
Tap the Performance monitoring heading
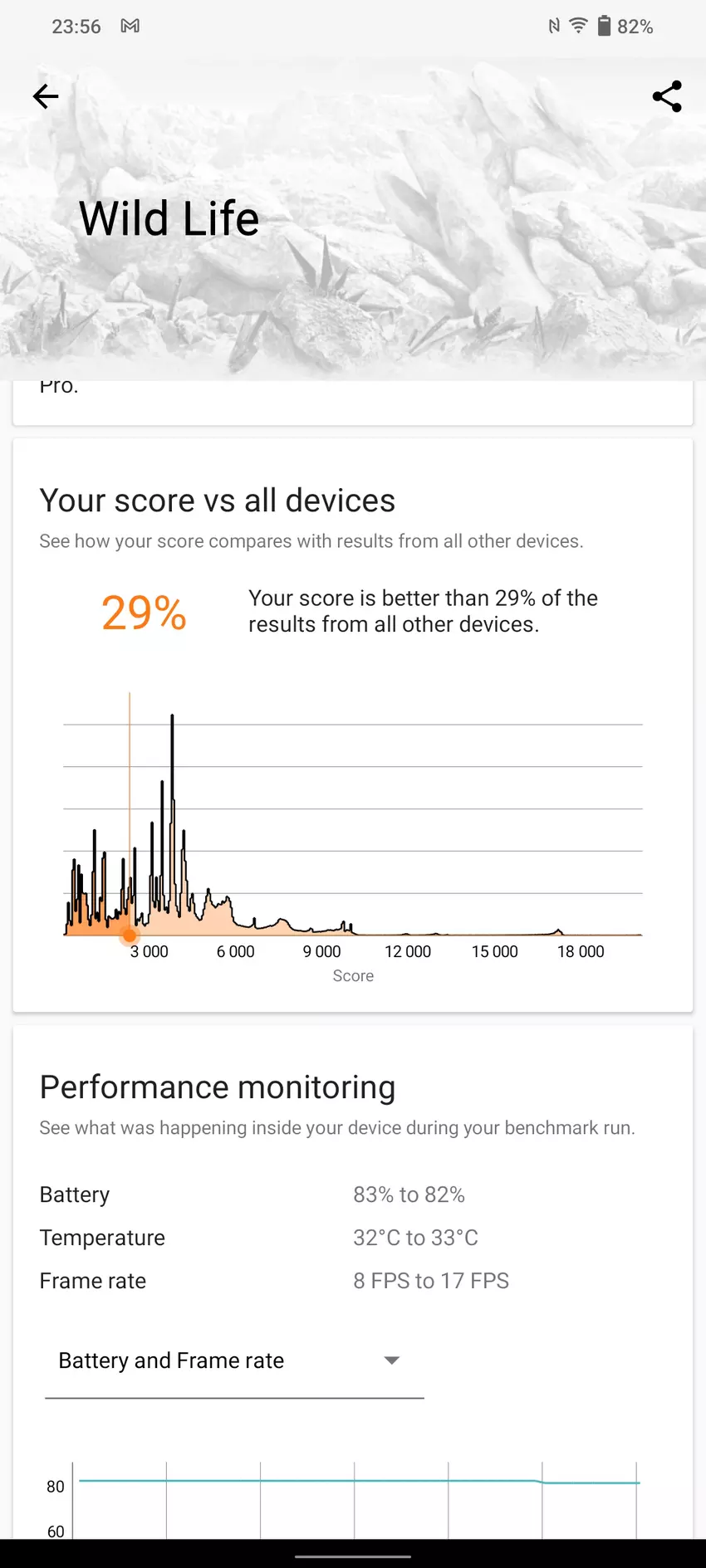218,1087
